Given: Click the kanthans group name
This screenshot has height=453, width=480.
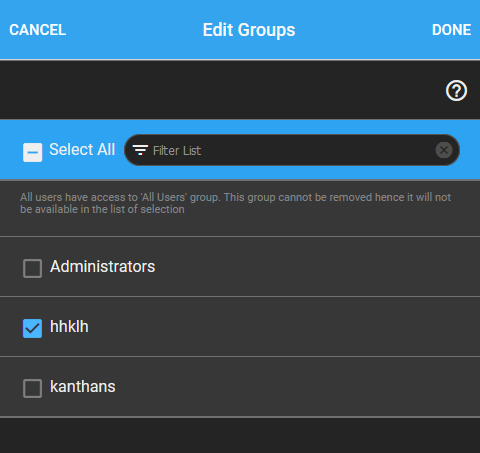Looking at the screenshot, I should coord(83,387).
